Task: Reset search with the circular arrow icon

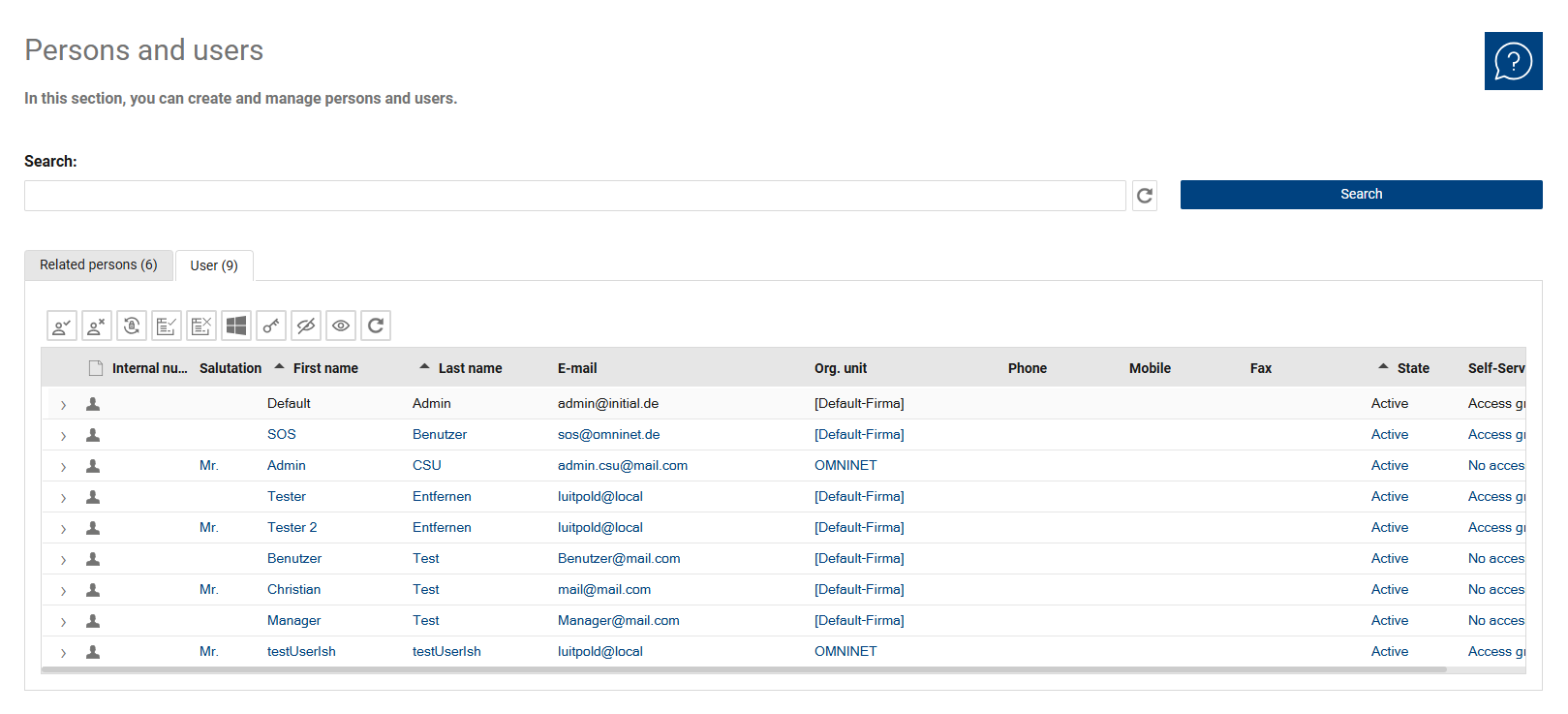Action: pos(1145,196)
